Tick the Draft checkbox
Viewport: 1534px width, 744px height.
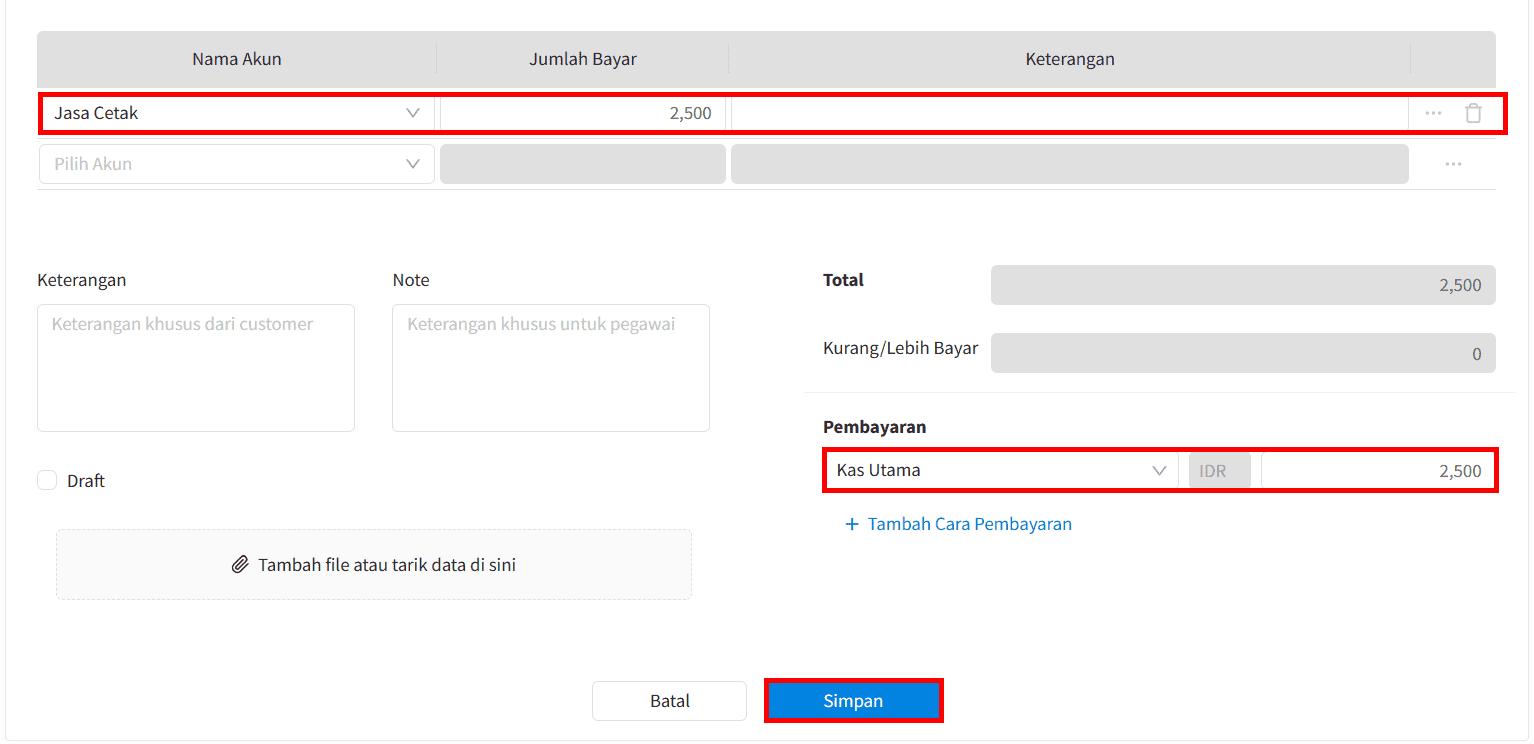(47, 480)
